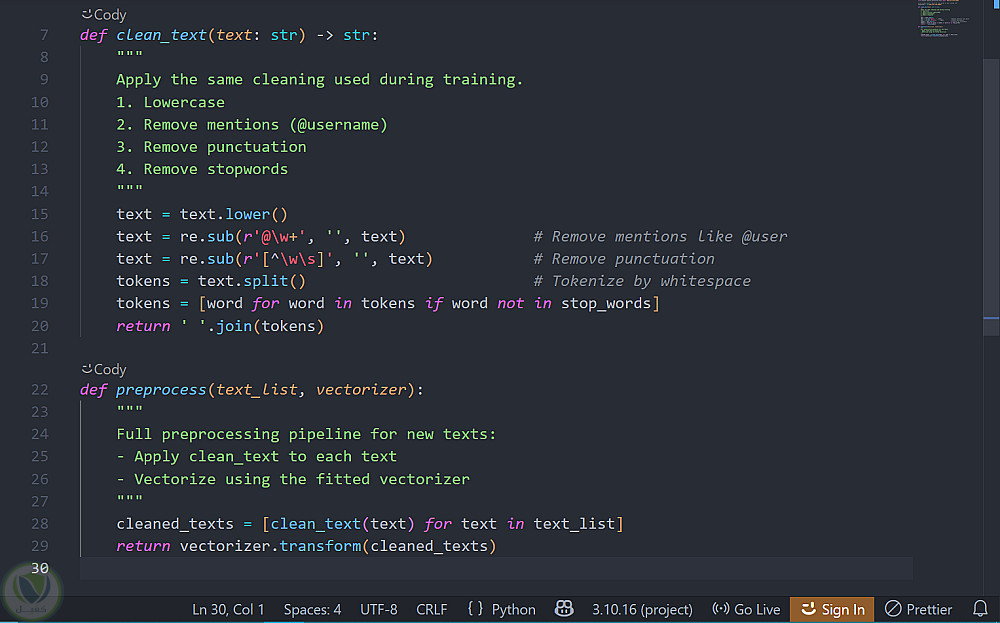Click the Ln 30, Col 1 indicator
Viewport: 1000px width, 623px height.
(228, 609)
